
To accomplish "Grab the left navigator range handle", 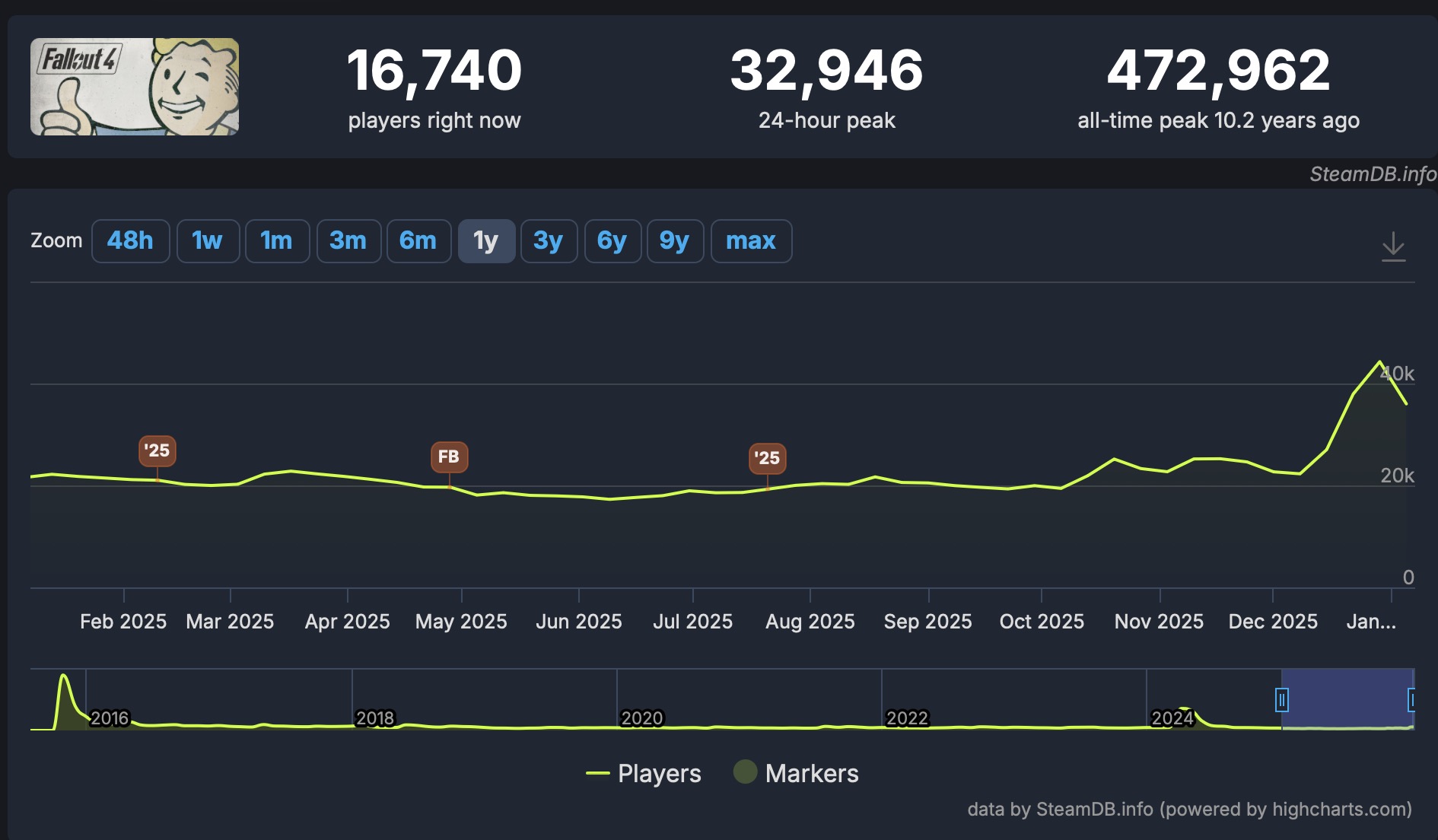I will (1282, 699).
